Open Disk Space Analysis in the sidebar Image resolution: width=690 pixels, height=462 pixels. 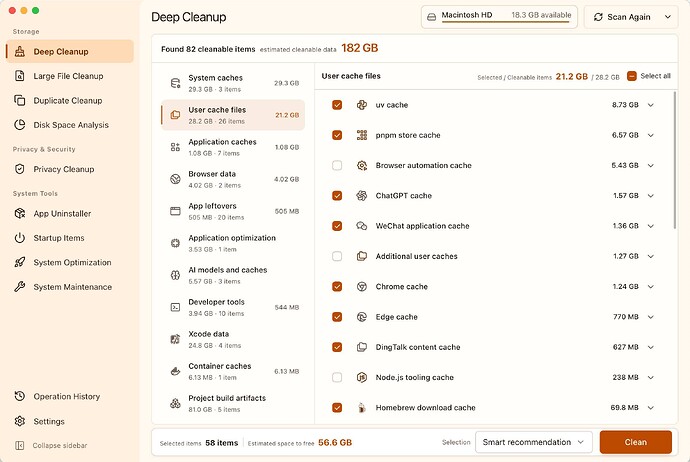click(x=70, y=125)
